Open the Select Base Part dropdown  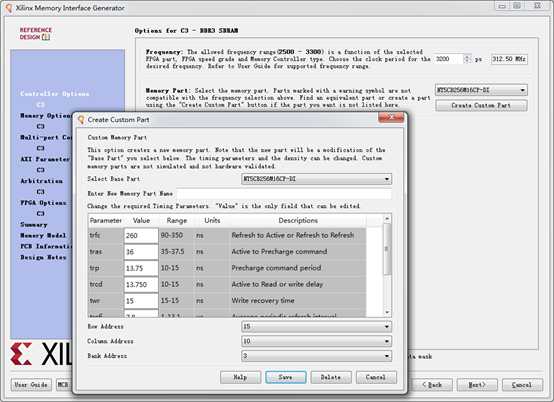pyautogui.click(x=317, y=179)
